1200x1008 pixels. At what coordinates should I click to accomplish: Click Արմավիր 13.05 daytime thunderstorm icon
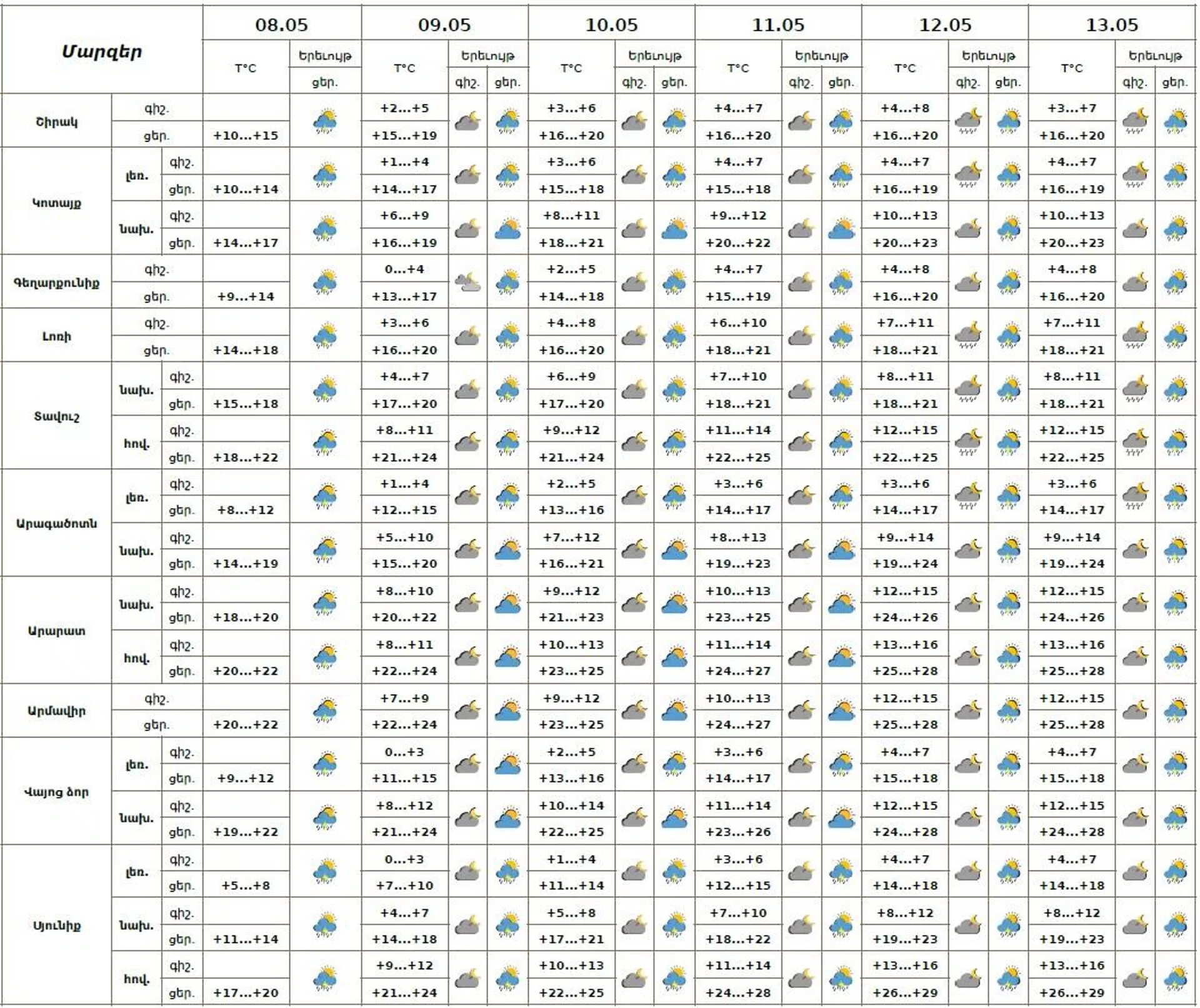1176,711
